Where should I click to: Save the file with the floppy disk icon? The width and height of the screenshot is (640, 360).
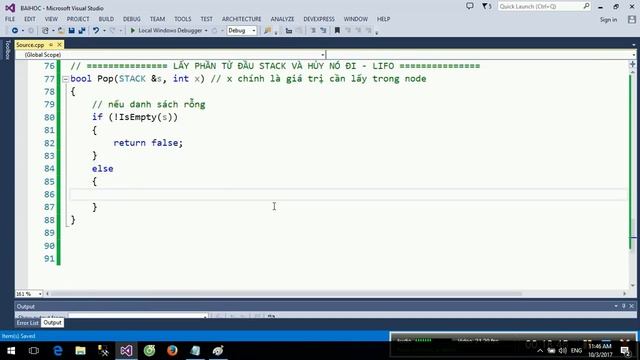[71, 31]
